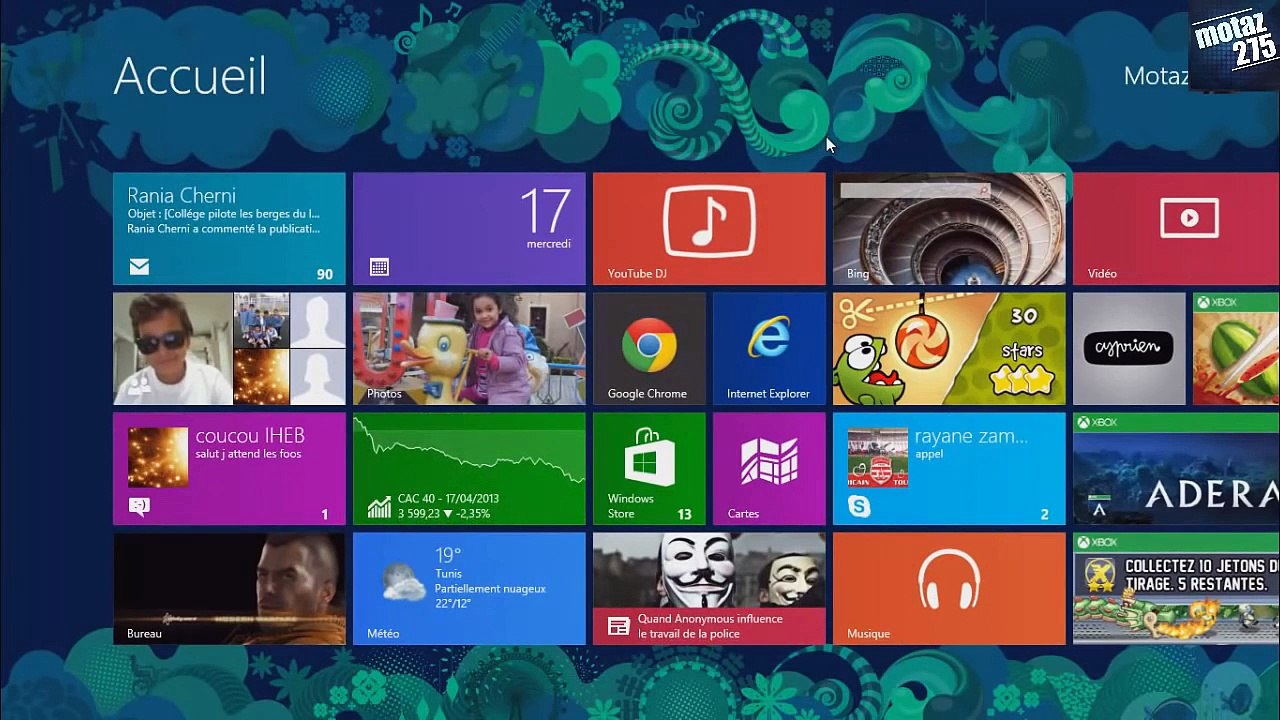
Task: Open the Mail tile from Rania Cherni
Action: [229, 229]
